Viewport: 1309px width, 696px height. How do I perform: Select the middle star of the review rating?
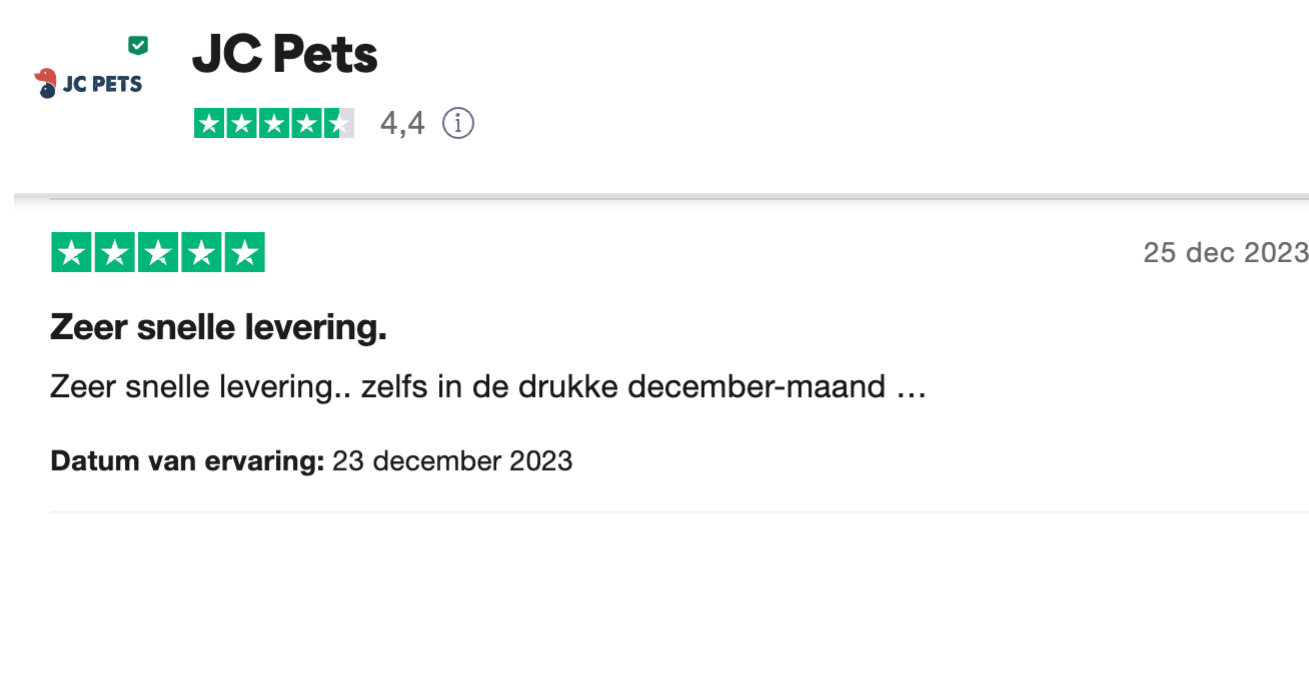[x=158, y=253]
